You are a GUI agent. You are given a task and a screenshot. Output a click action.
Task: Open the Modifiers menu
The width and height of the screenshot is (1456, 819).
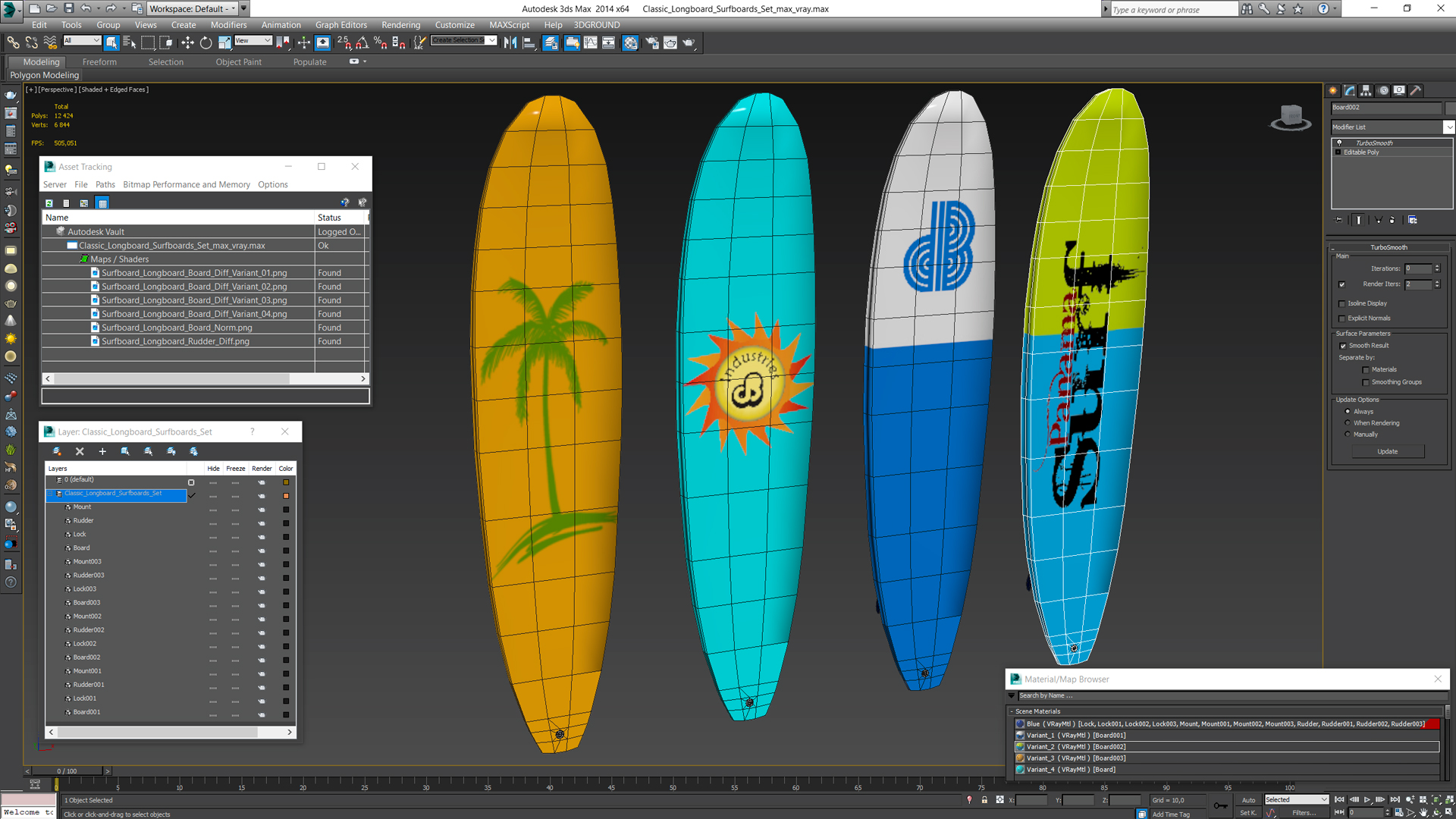pyautogui.click(x=228, y=25)
